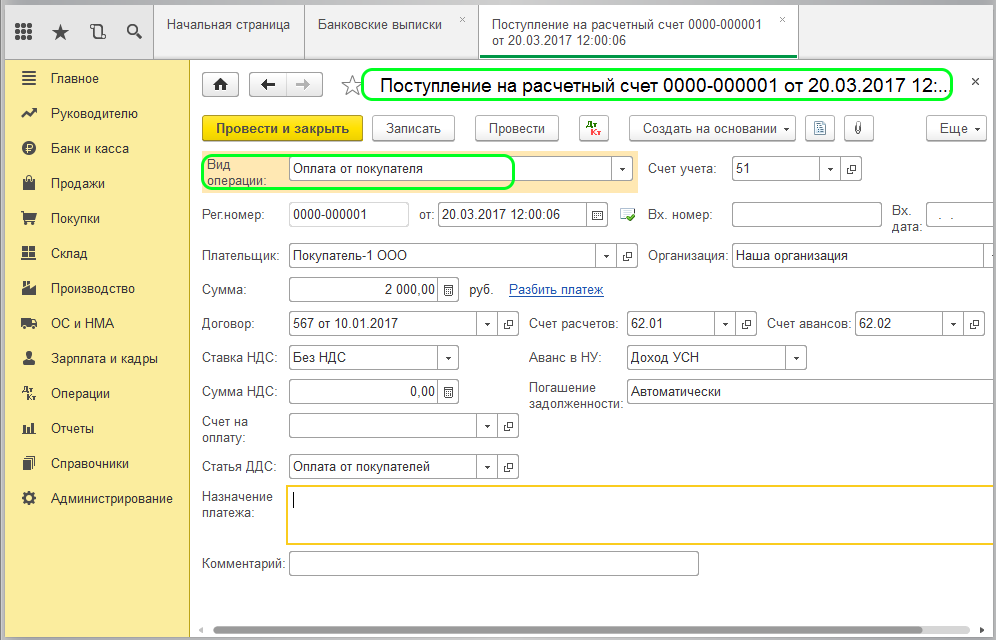Image resolution: width=996 pixels, height=640 pixels.
Task: Add document to favorites with star
Action: 351,86
